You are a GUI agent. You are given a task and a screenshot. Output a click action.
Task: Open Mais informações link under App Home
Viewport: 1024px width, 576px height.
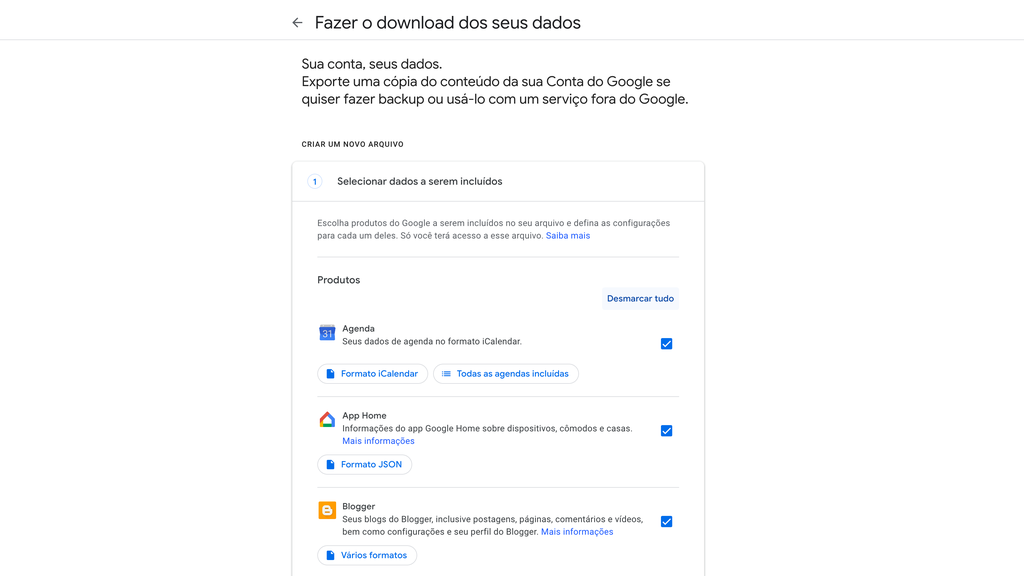378,441
